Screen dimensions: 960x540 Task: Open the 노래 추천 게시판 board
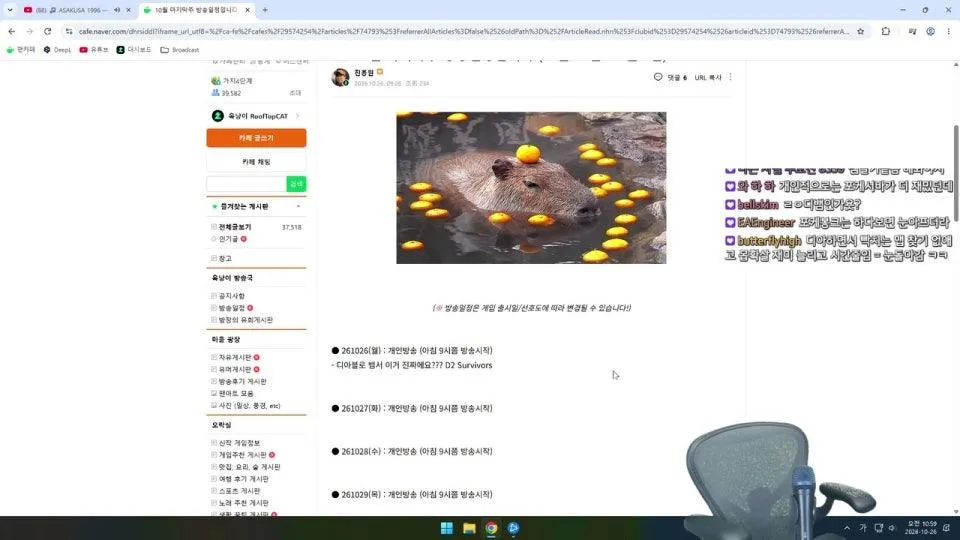243,503
